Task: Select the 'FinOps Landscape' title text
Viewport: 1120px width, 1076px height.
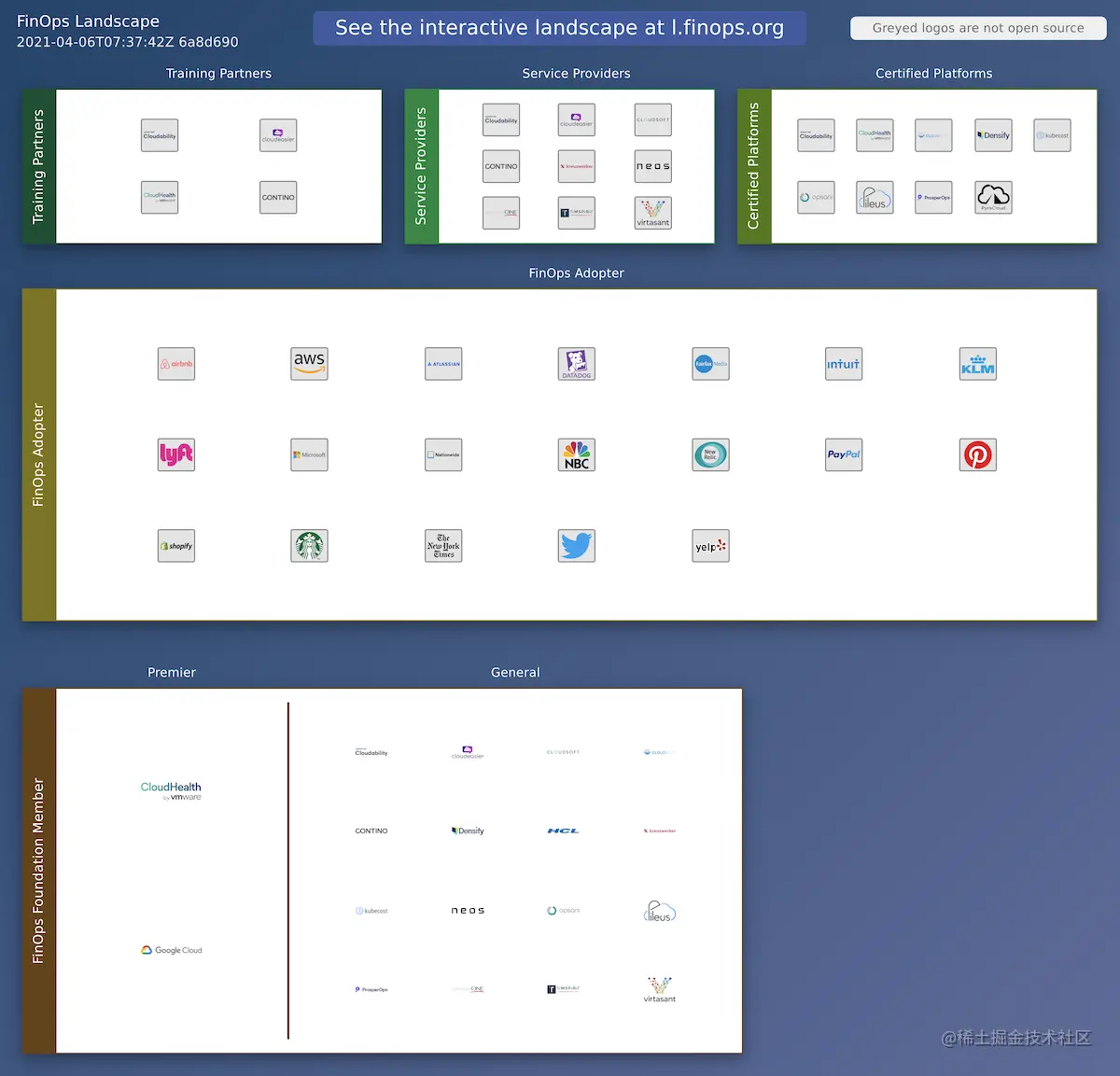Action: click(88, 21)
